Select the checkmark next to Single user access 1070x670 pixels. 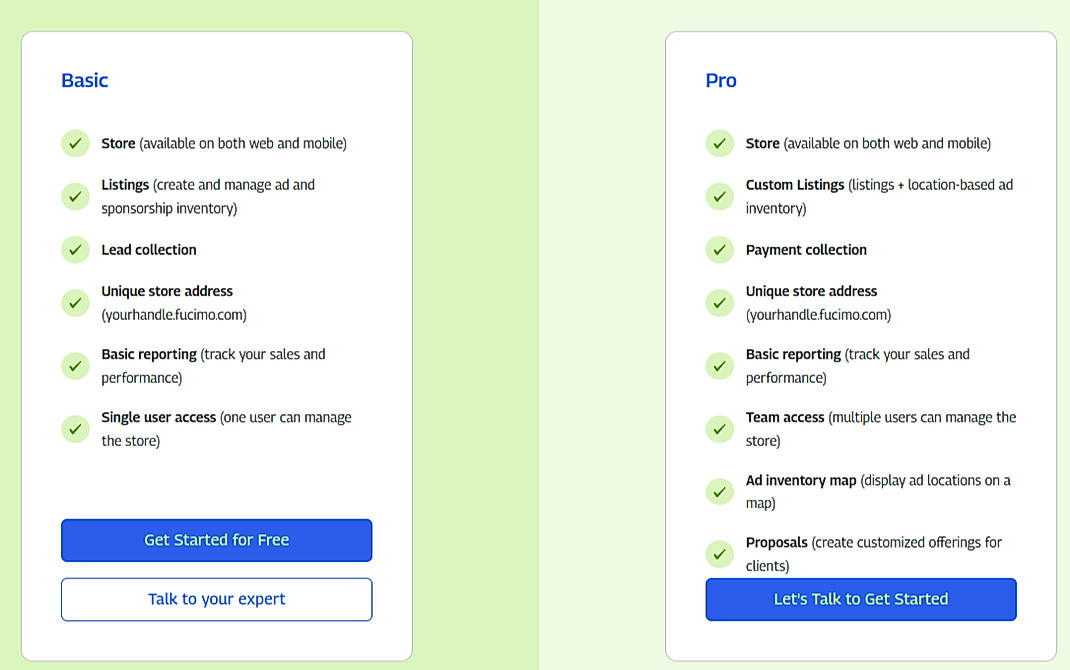pyautogui.click(x=75, y=428)
